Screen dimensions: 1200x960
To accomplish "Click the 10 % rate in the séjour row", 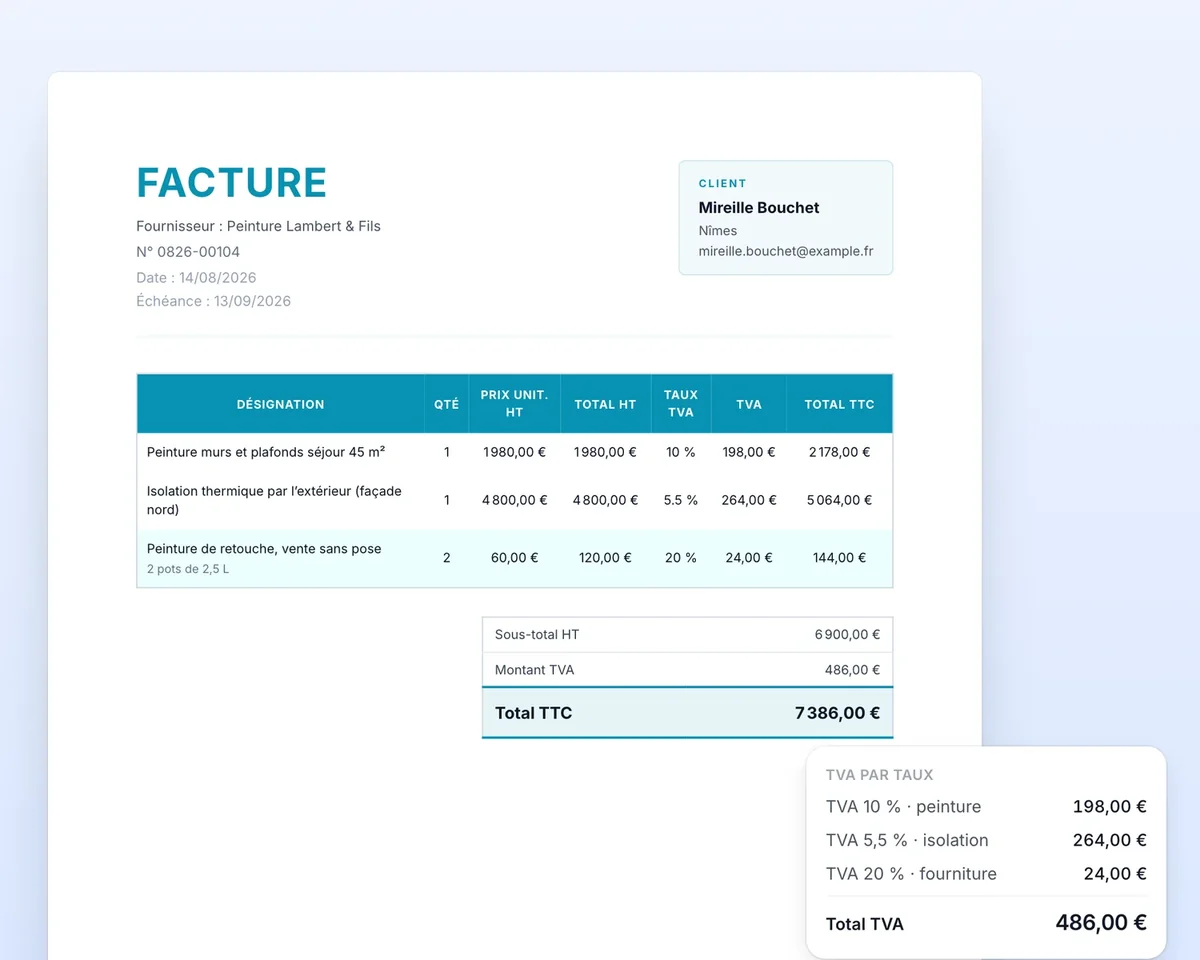I will [x=681, y=452].
